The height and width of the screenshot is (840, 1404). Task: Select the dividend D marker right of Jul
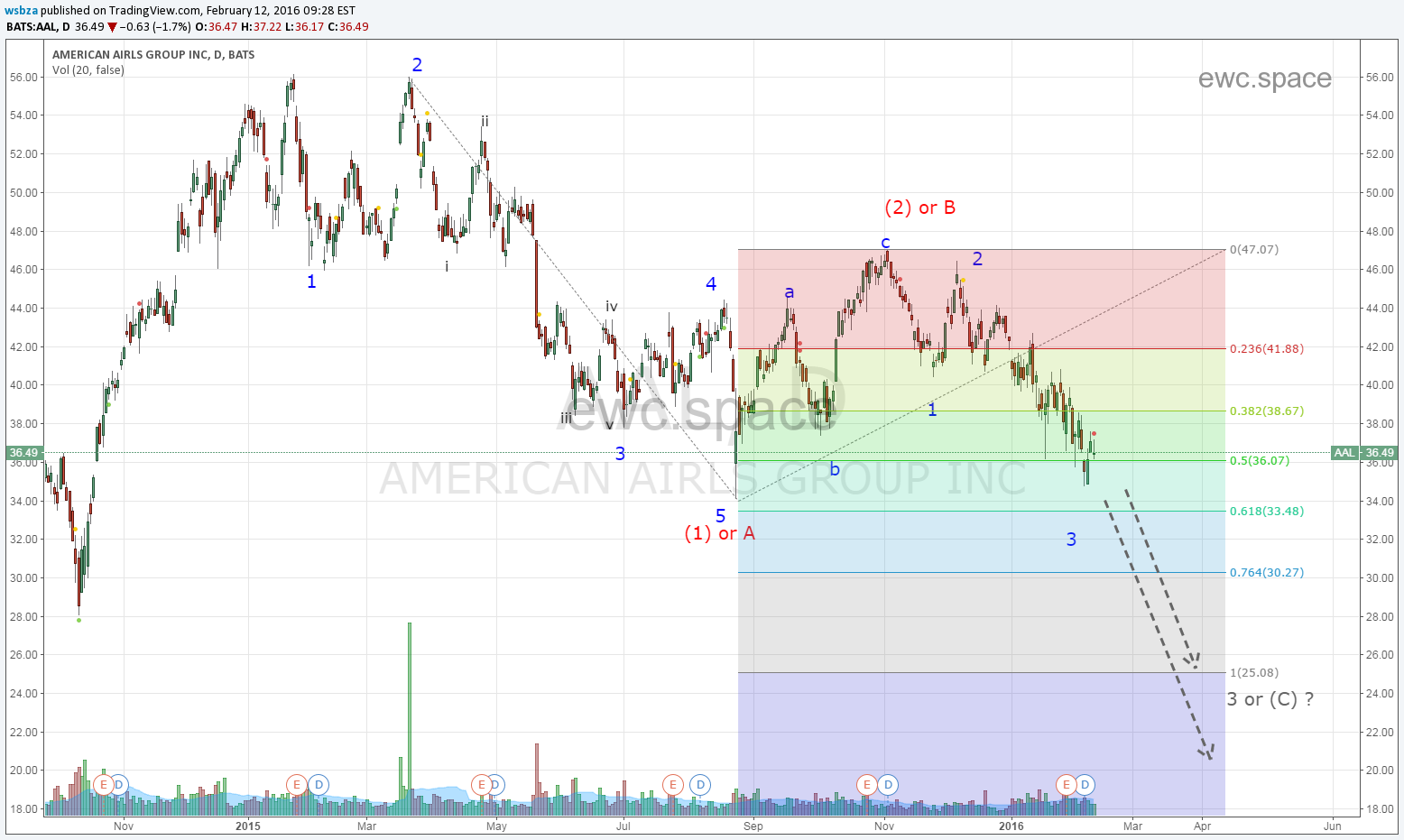click(x=700, y=785)
